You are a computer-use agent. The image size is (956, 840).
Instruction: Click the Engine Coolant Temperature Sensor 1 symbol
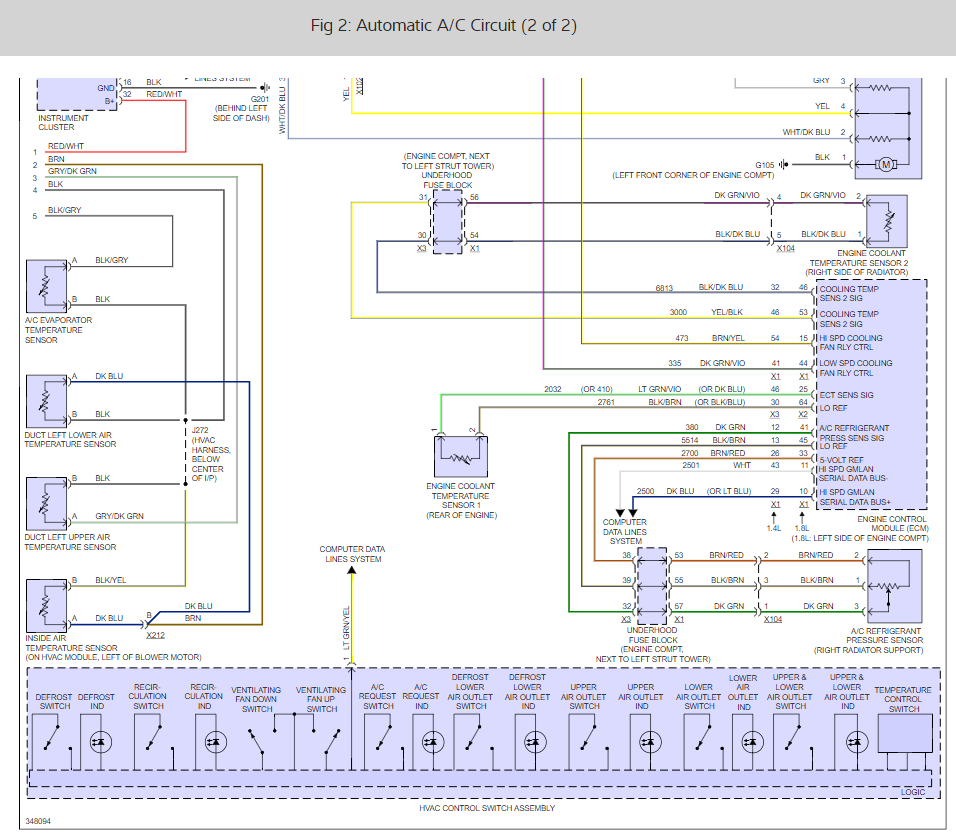(x=459, y=458)
